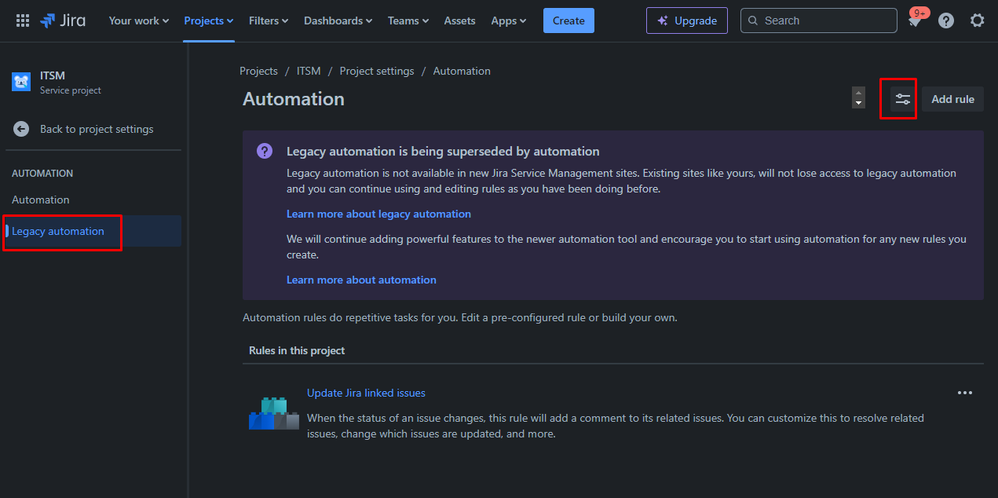This screenshot has width=998, height=498.
Task: Click the back arrow circle icon
Action: click(21, 129)
